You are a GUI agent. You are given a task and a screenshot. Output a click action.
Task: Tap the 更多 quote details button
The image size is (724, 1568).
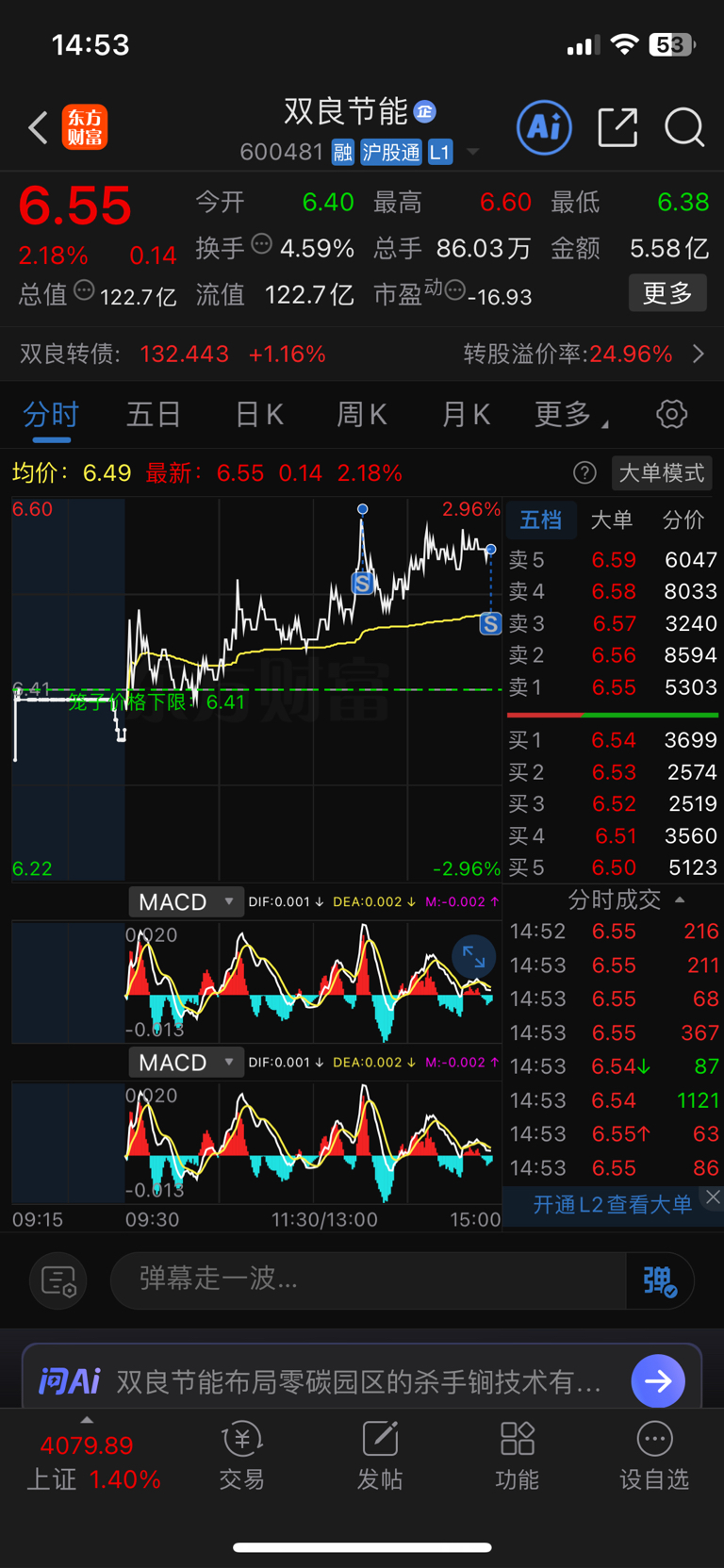coord(667,293)
